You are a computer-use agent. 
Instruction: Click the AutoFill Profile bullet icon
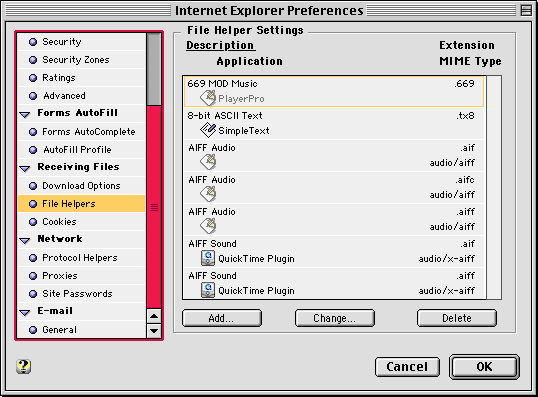pyautogui.click(x=33, y=150)
